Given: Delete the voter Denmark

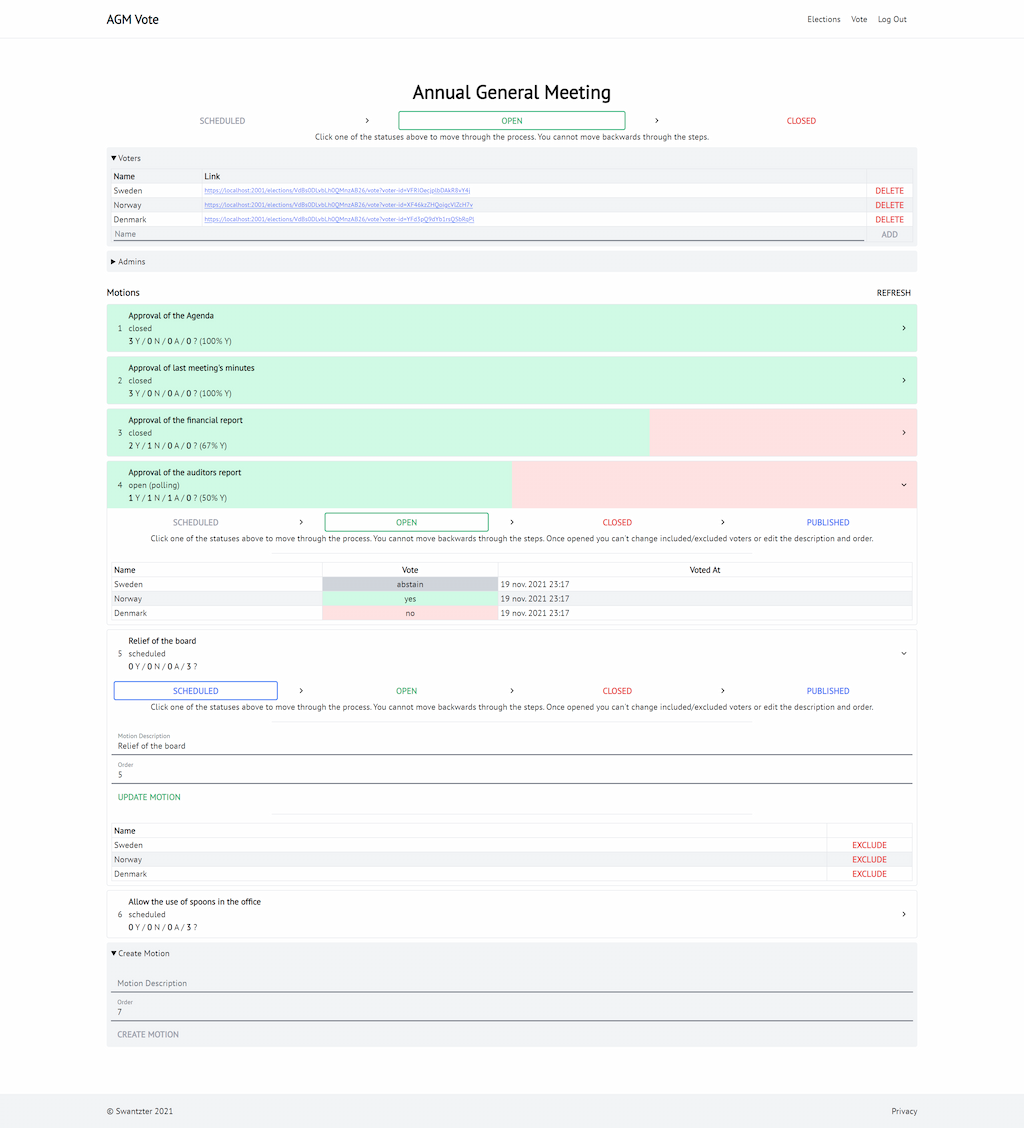Looking at the screenshot, I should point(889,220).
